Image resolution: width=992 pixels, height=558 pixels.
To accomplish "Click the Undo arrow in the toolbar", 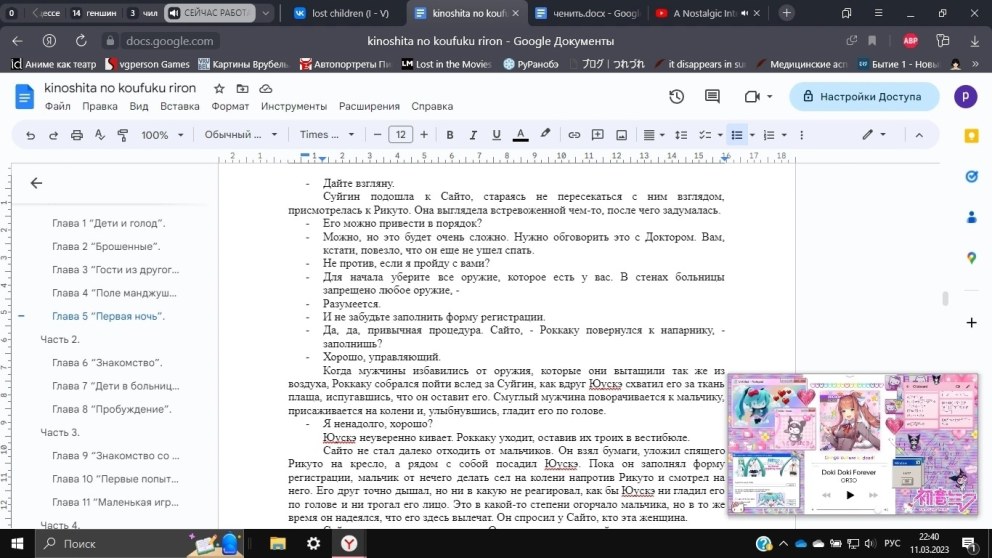I will coord(30,135).
